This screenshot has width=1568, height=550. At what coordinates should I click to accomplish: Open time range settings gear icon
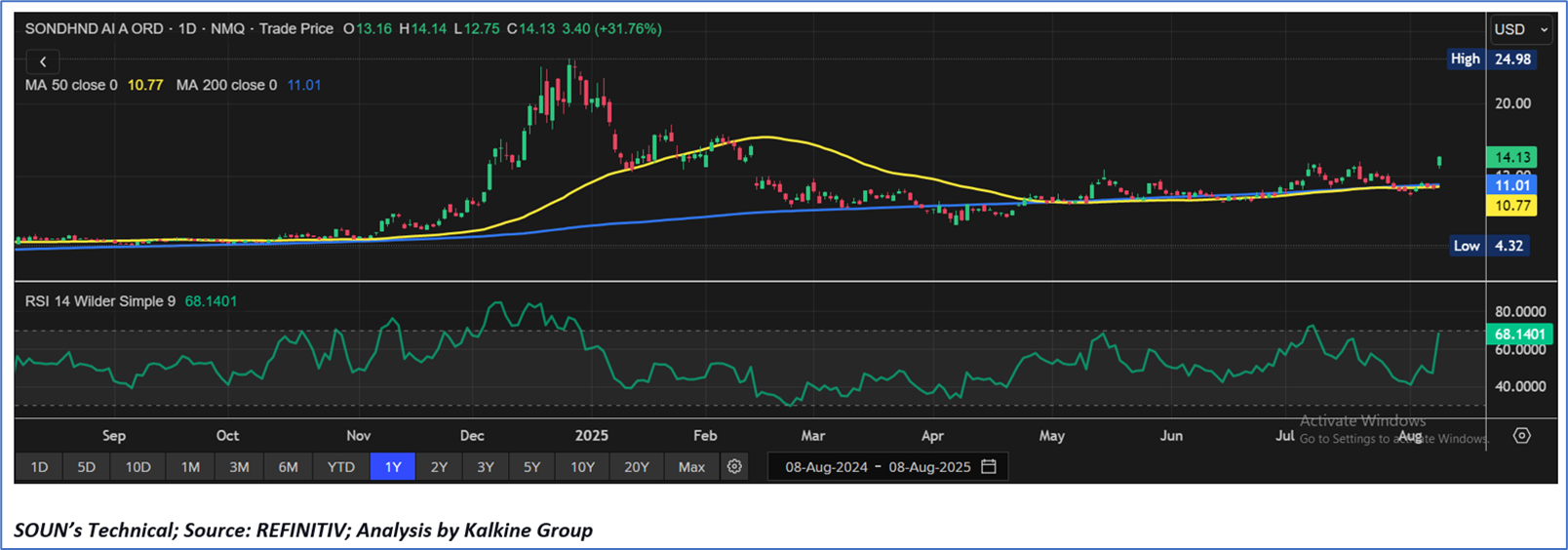[734, 467]
